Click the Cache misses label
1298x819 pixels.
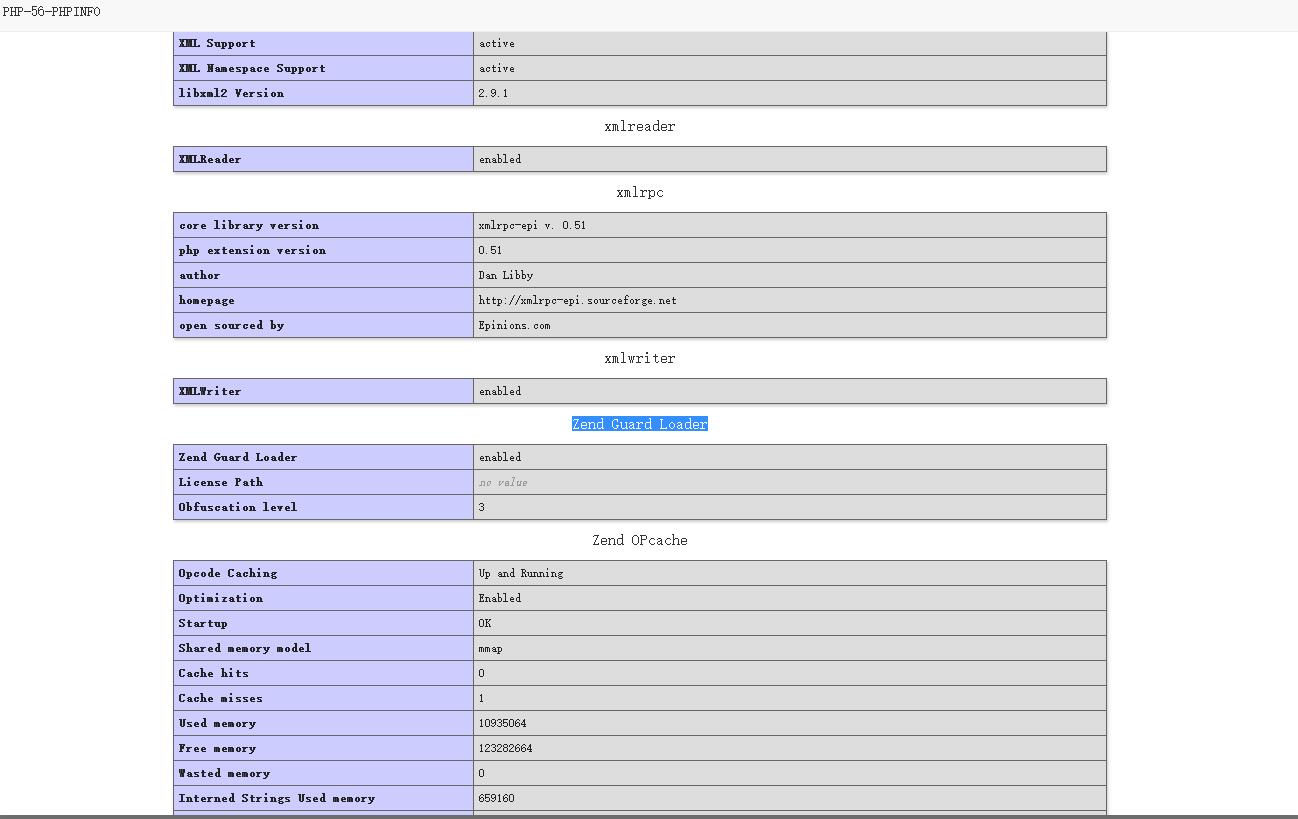pos(221,698)
